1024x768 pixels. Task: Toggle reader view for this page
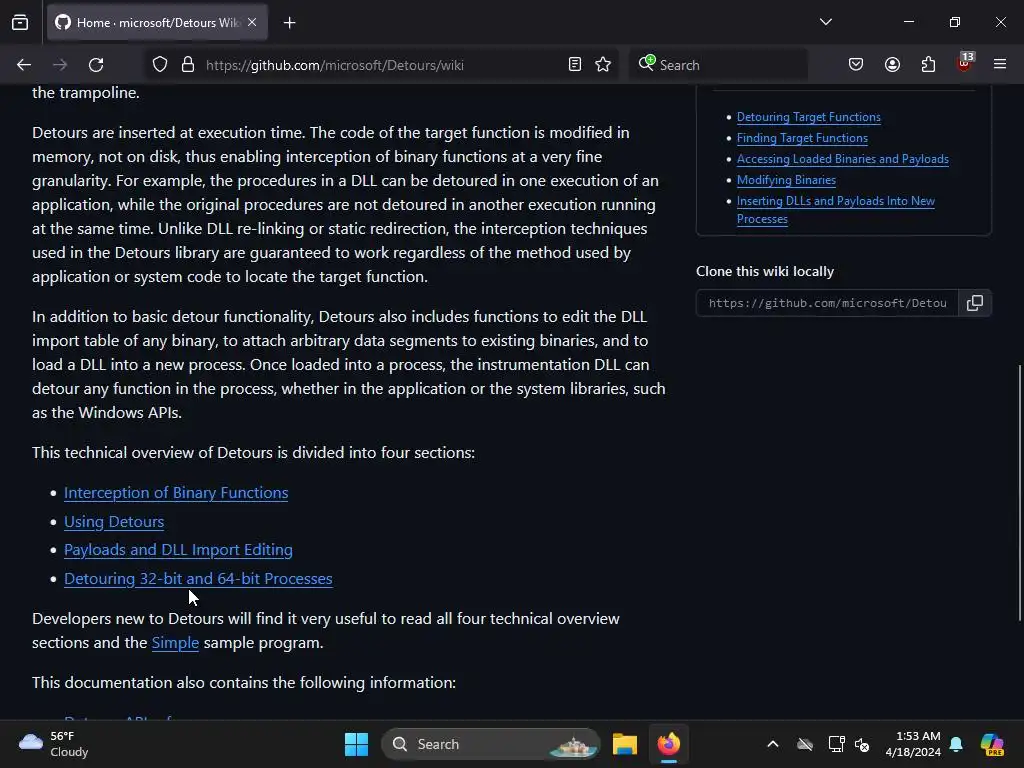(x=575, y=65)
